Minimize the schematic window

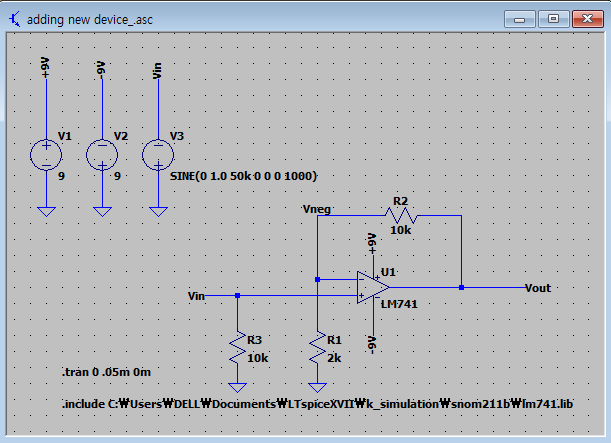point(519,19)
